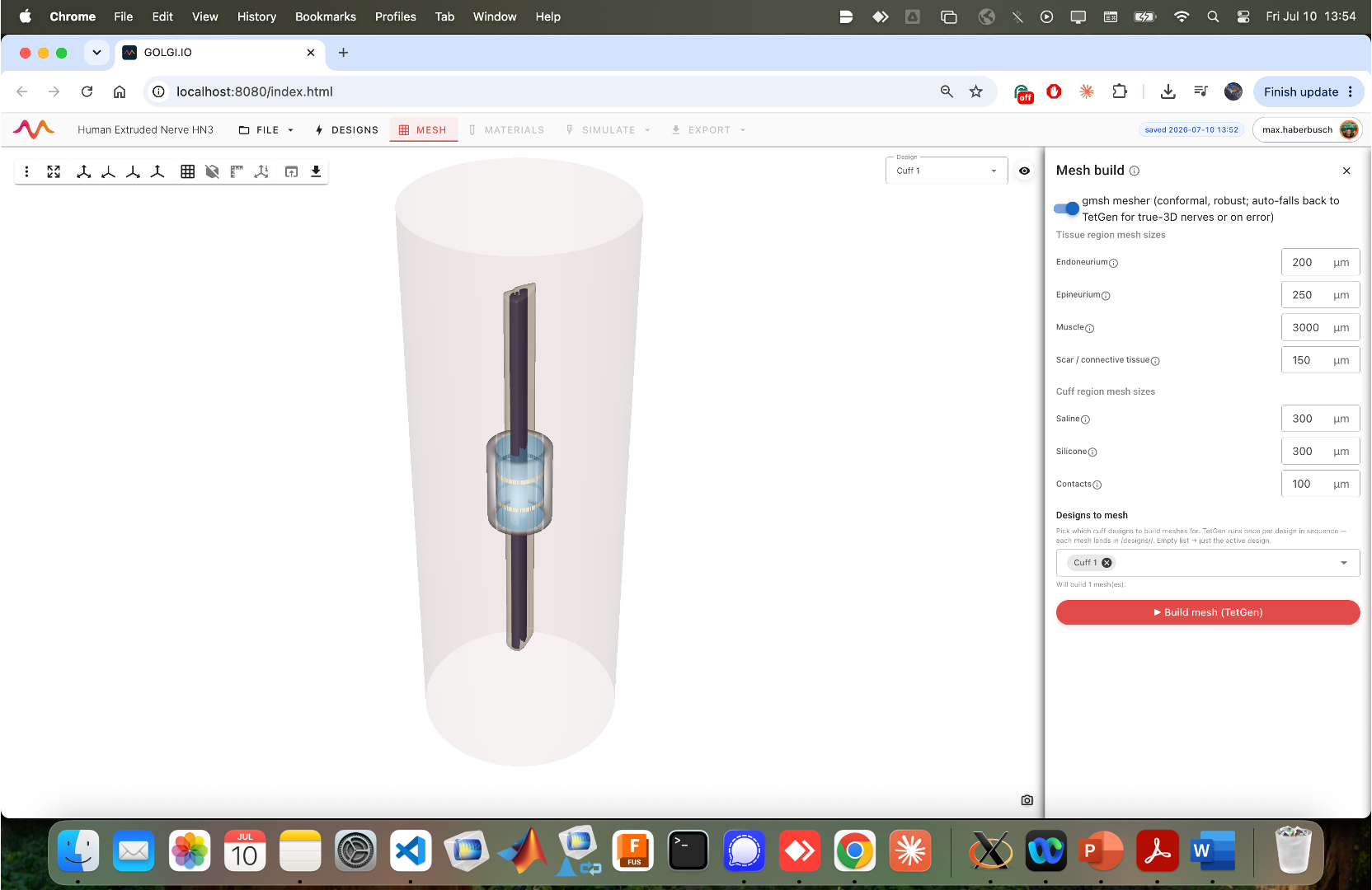Toggle the grid view icon in viewport toolbar

coord(188,171)
